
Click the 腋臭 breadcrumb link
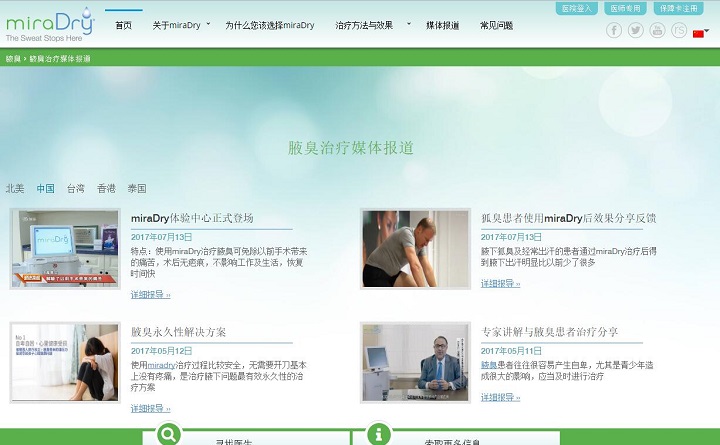point(13,59)
